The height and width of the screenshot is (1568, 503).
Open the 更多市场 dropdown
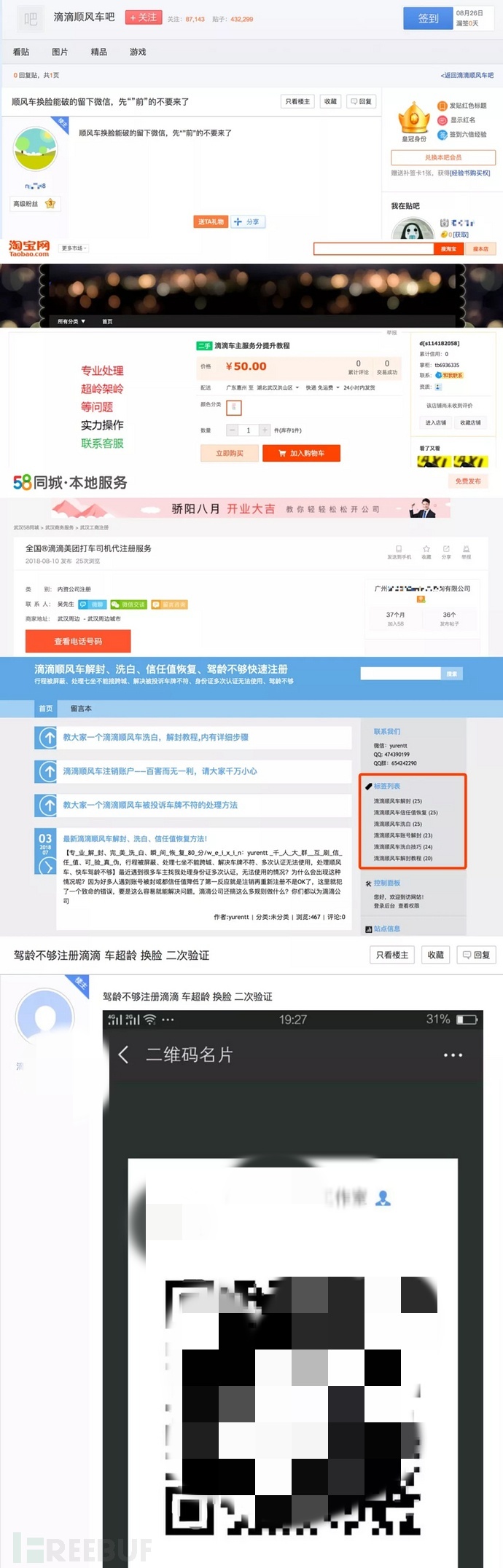click(x=74, y=248)
